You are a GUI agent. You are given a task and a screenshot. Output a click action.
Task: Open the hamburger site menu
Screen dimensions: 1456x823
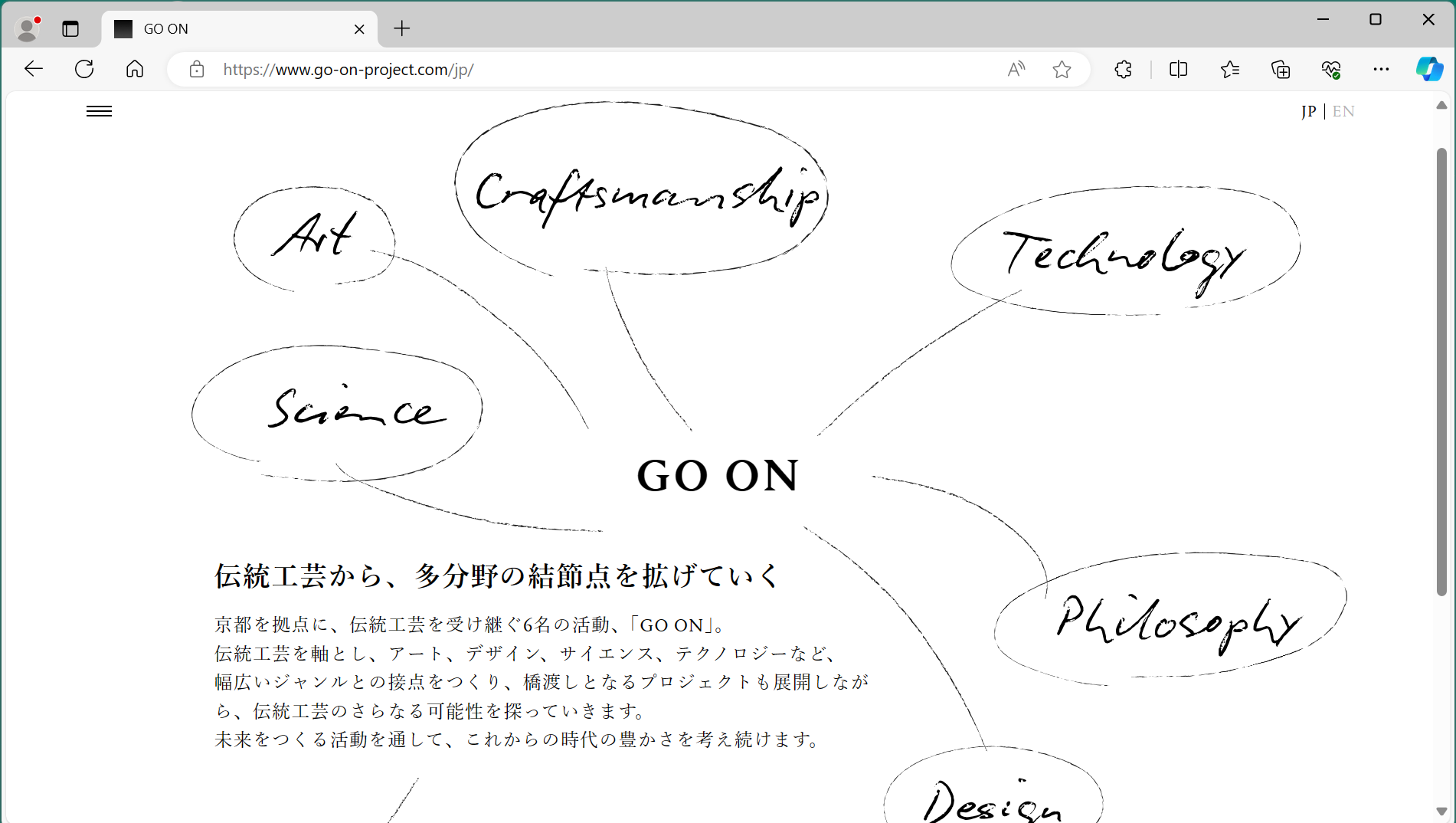pyautogui.click(x=99, y=112)
